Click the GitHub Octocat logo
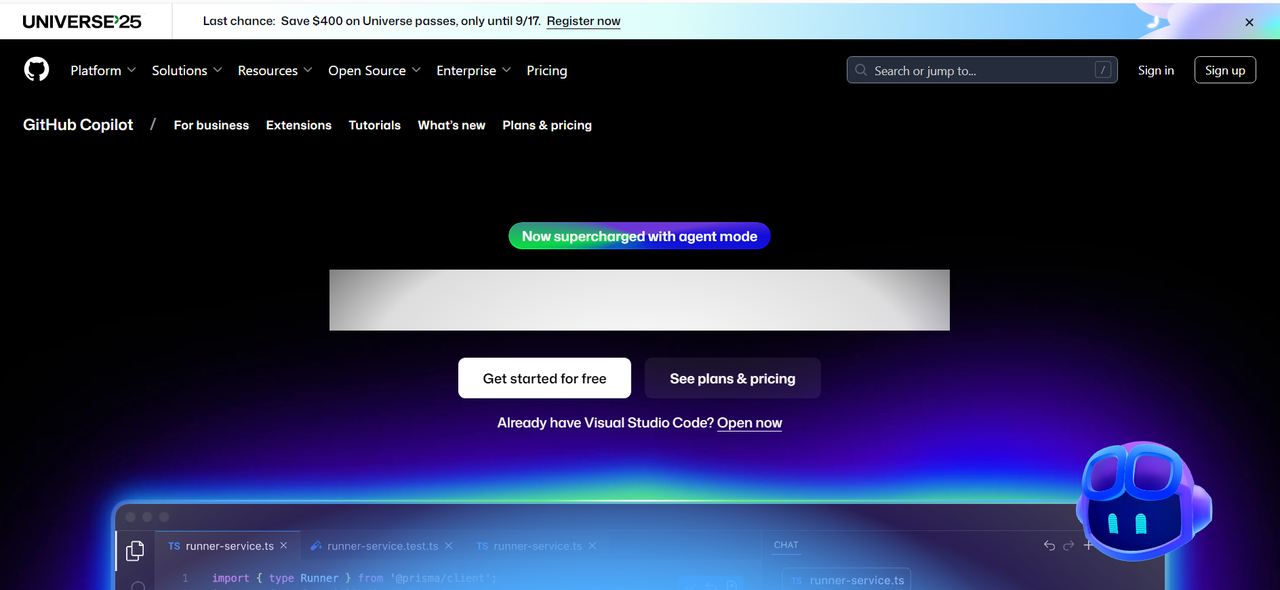The height and width of the screenshot is (590, 1280). (x=36, y=69)
